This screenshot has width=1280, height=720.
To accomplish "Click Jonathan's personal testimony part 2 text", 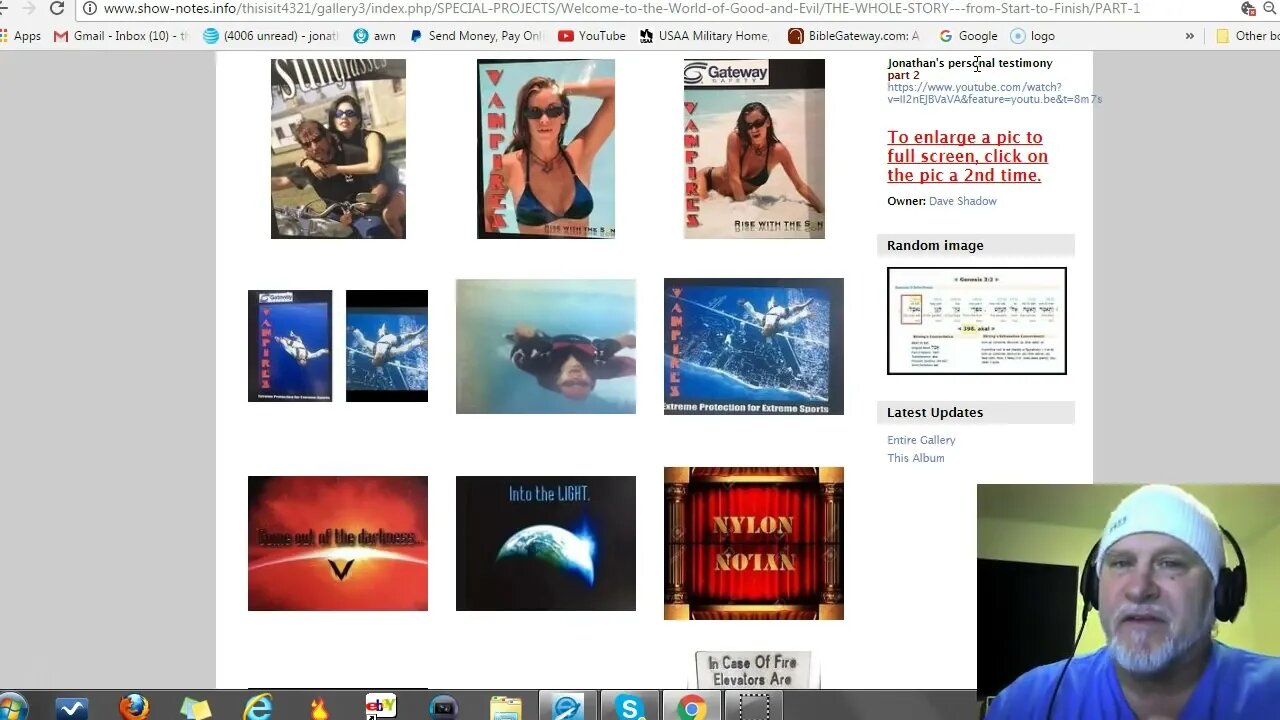I will [x=969, y=69].
